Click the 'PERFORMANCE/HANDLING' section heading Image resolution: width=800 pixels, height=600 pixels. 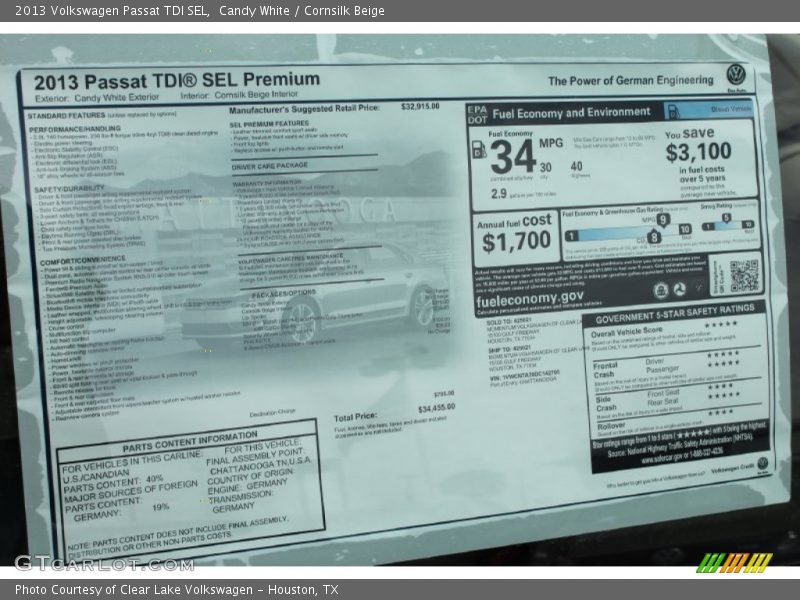click(75, 129)
